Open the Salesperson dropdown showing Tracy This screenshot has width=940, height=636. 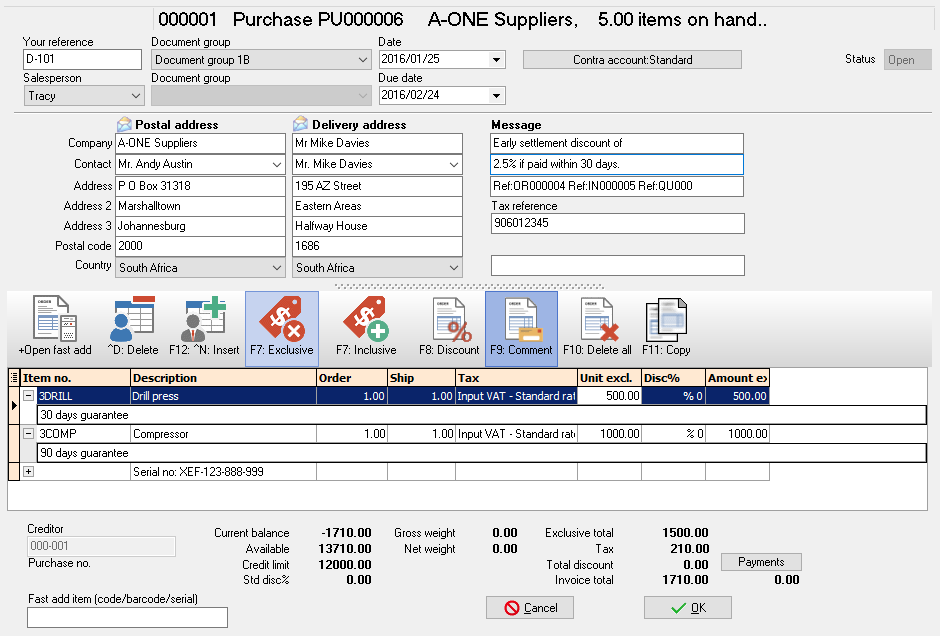click(x=136, y=96)
